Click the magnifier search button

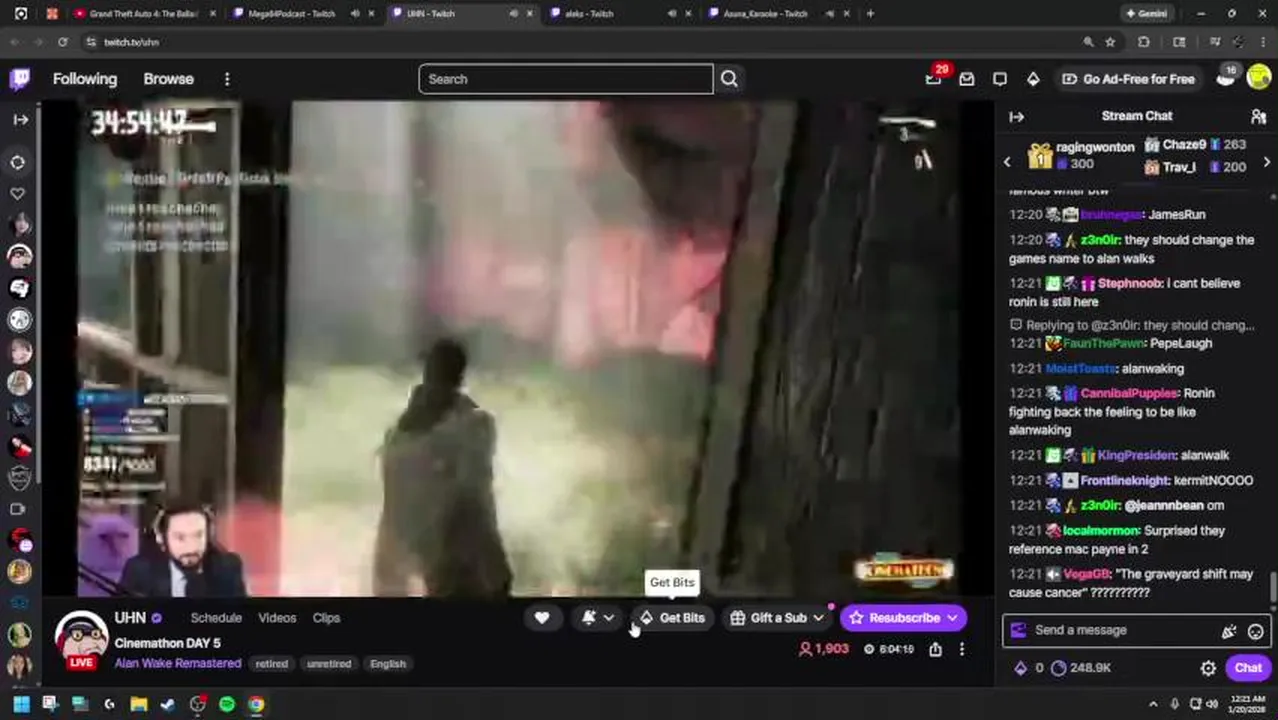[x=729, y=79]
